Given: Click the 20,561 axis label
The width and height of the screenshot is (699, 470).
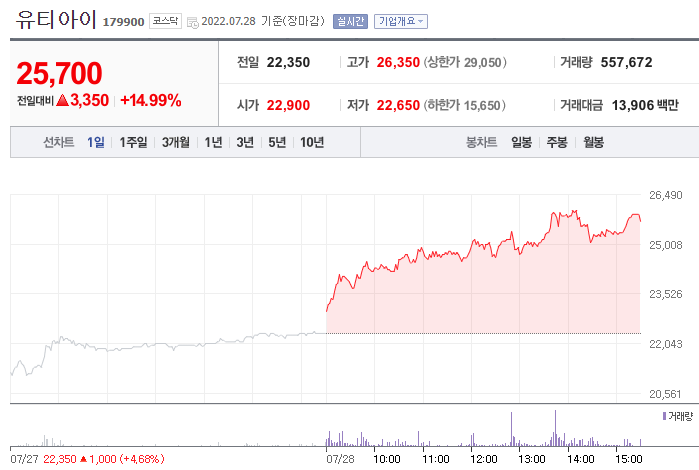Looking at the screenshot, I should (x=665, y=394).
